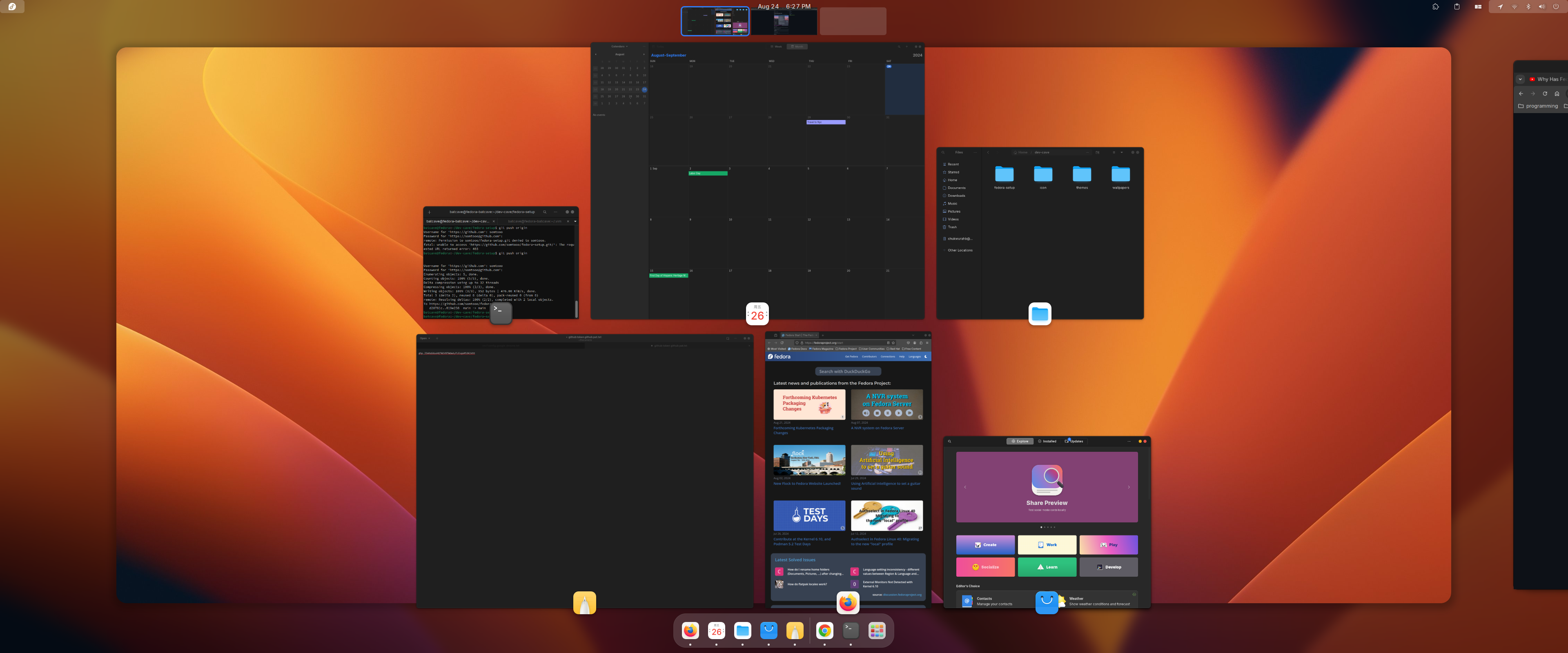Select the Fedora Start tab in Firefox
The width and height of the screenshot is (1568, 653).
[800, 335]
